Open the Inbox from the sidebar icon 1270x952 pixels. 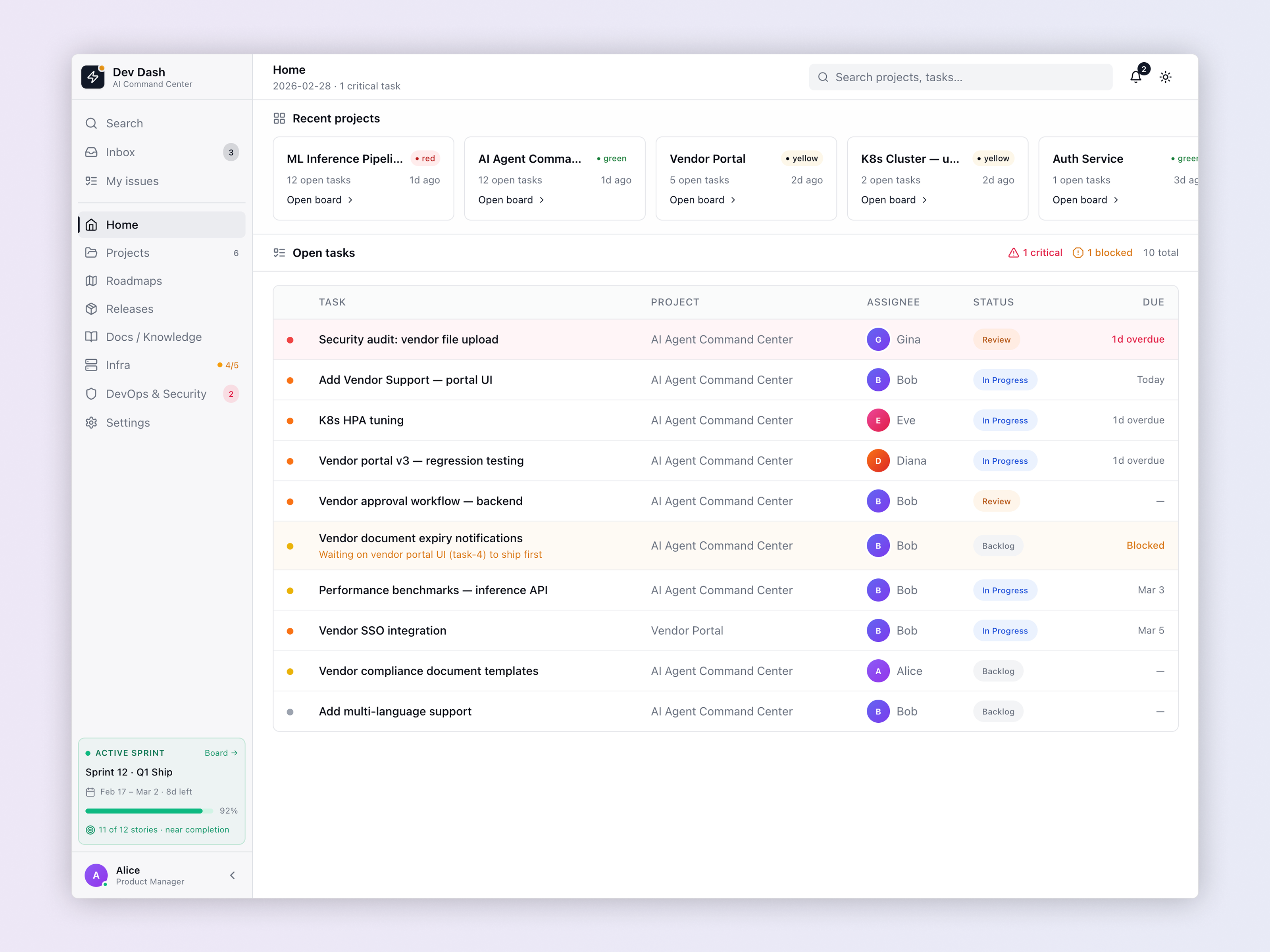click(92, 152)
